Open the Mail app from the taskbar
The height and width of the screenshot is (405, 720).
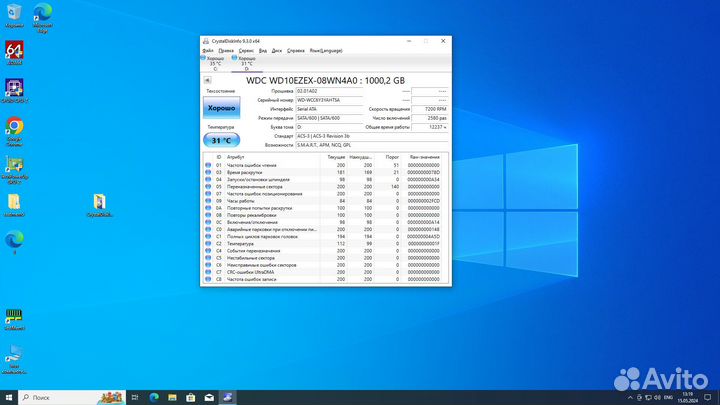pyautogui.click(x=209, y=397)
